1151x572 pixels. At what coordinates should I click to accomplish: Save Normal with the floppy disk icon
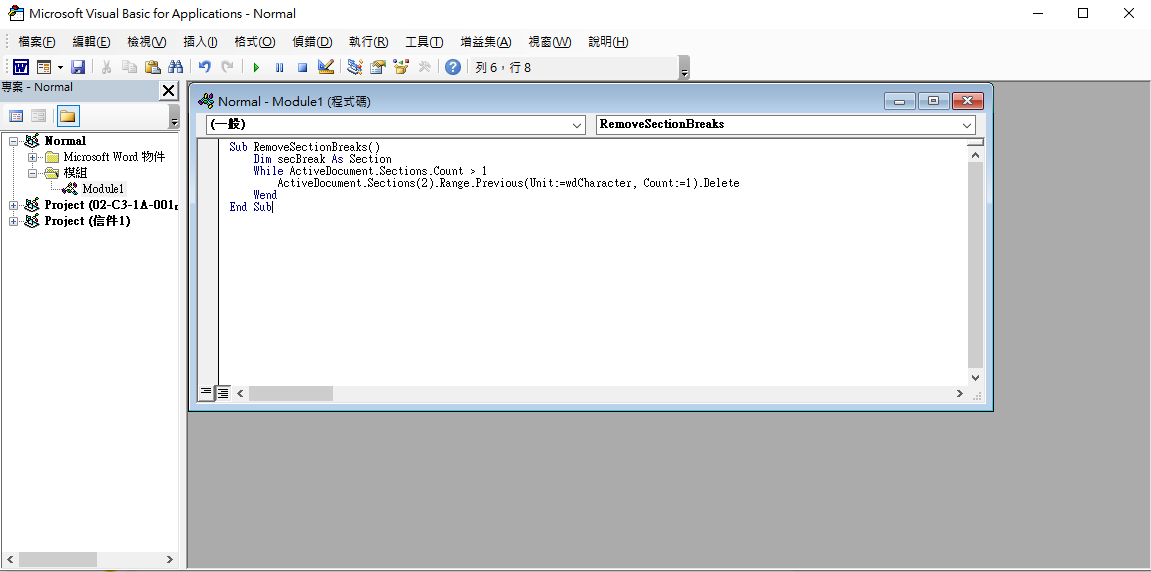tap(78, 68)
